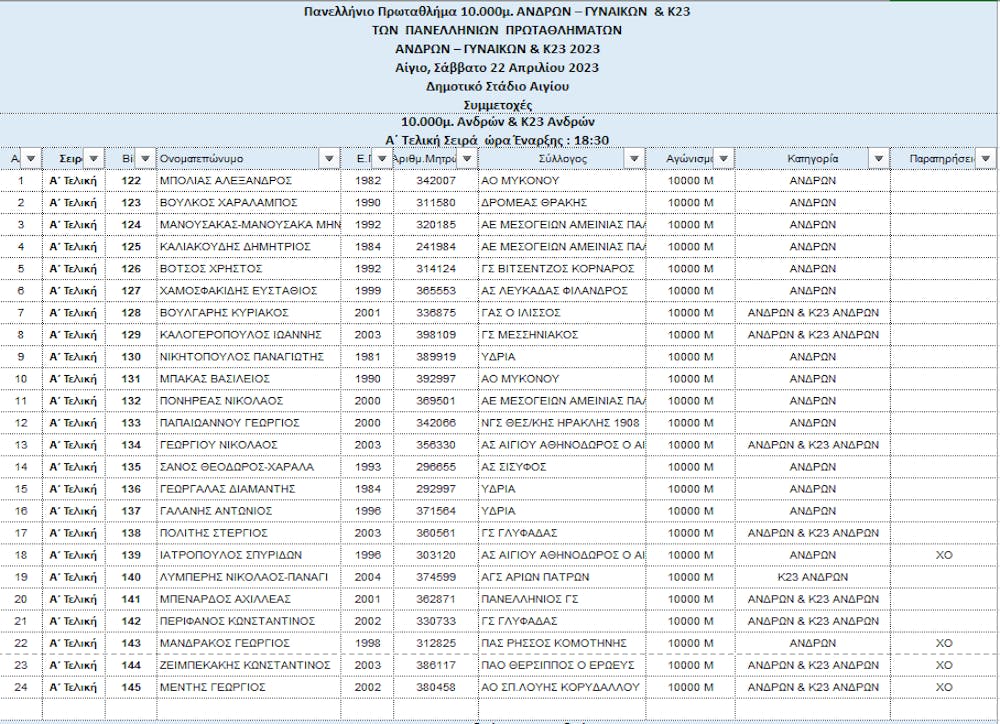Select the cell with bib number 145

click(x=131, y=687)
